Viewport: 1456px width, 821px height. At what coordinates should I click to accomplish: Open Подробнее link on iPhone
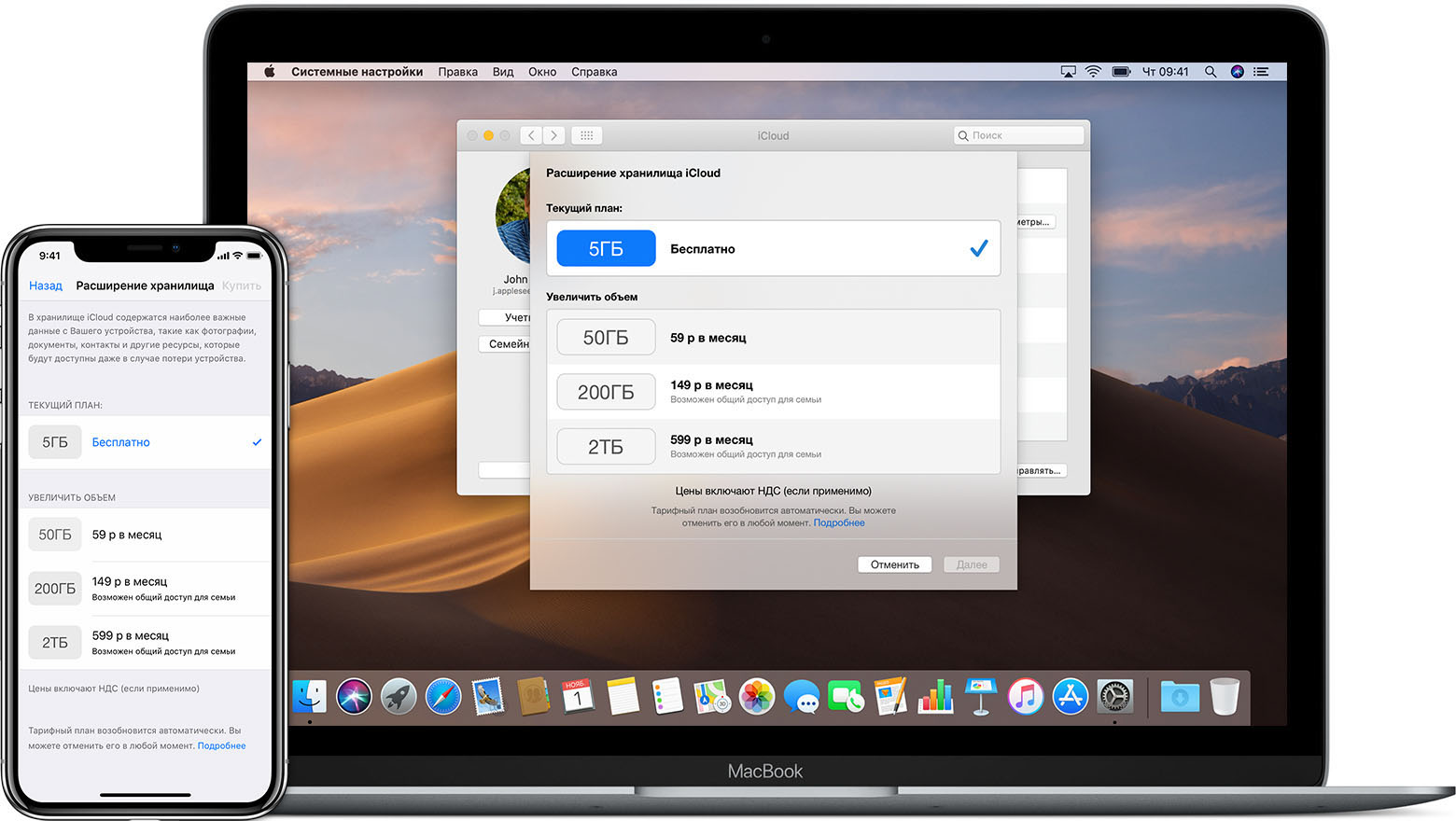pos(221,745)
